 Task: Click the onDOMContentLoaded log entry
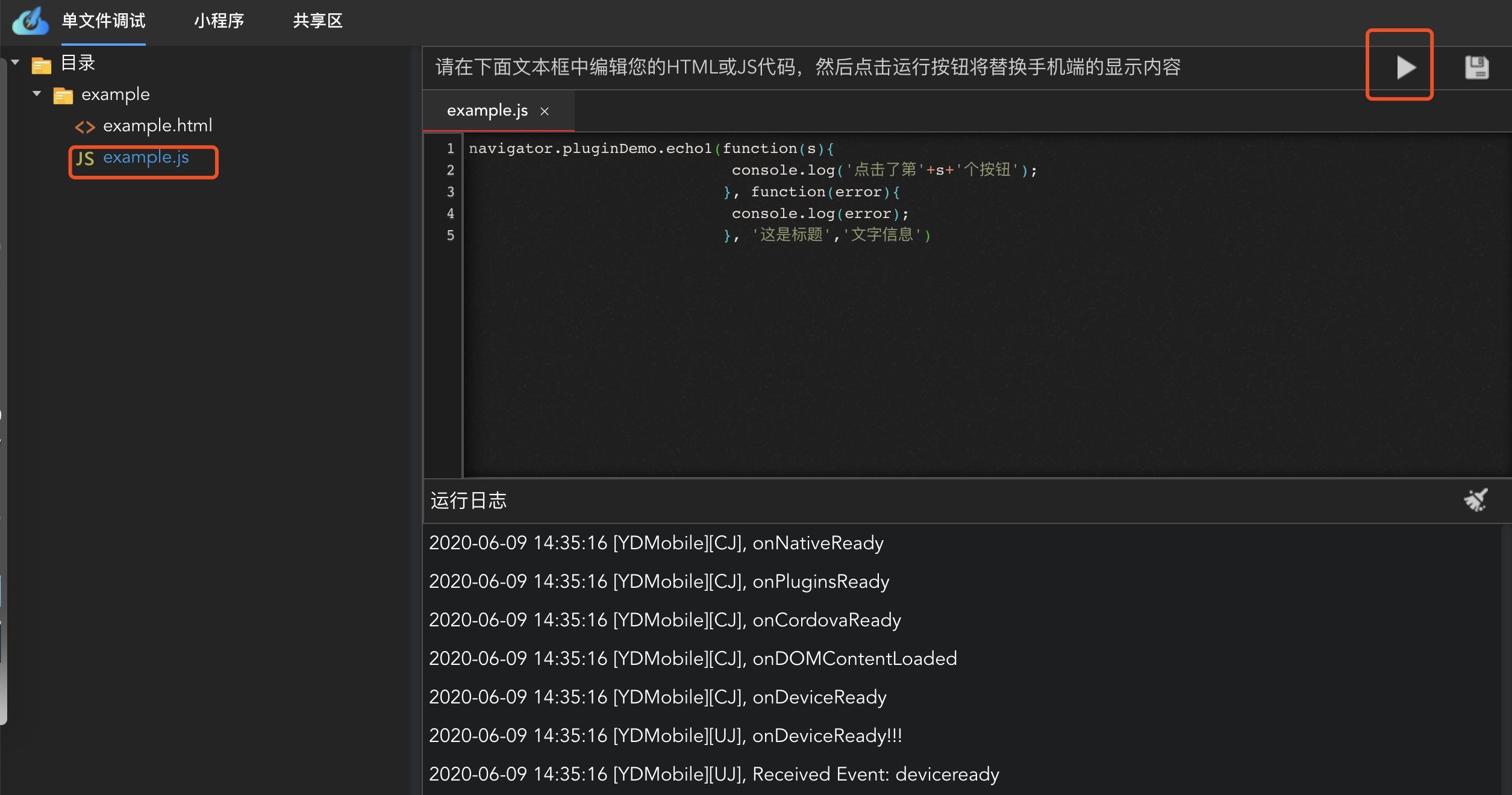coord(693,659)
